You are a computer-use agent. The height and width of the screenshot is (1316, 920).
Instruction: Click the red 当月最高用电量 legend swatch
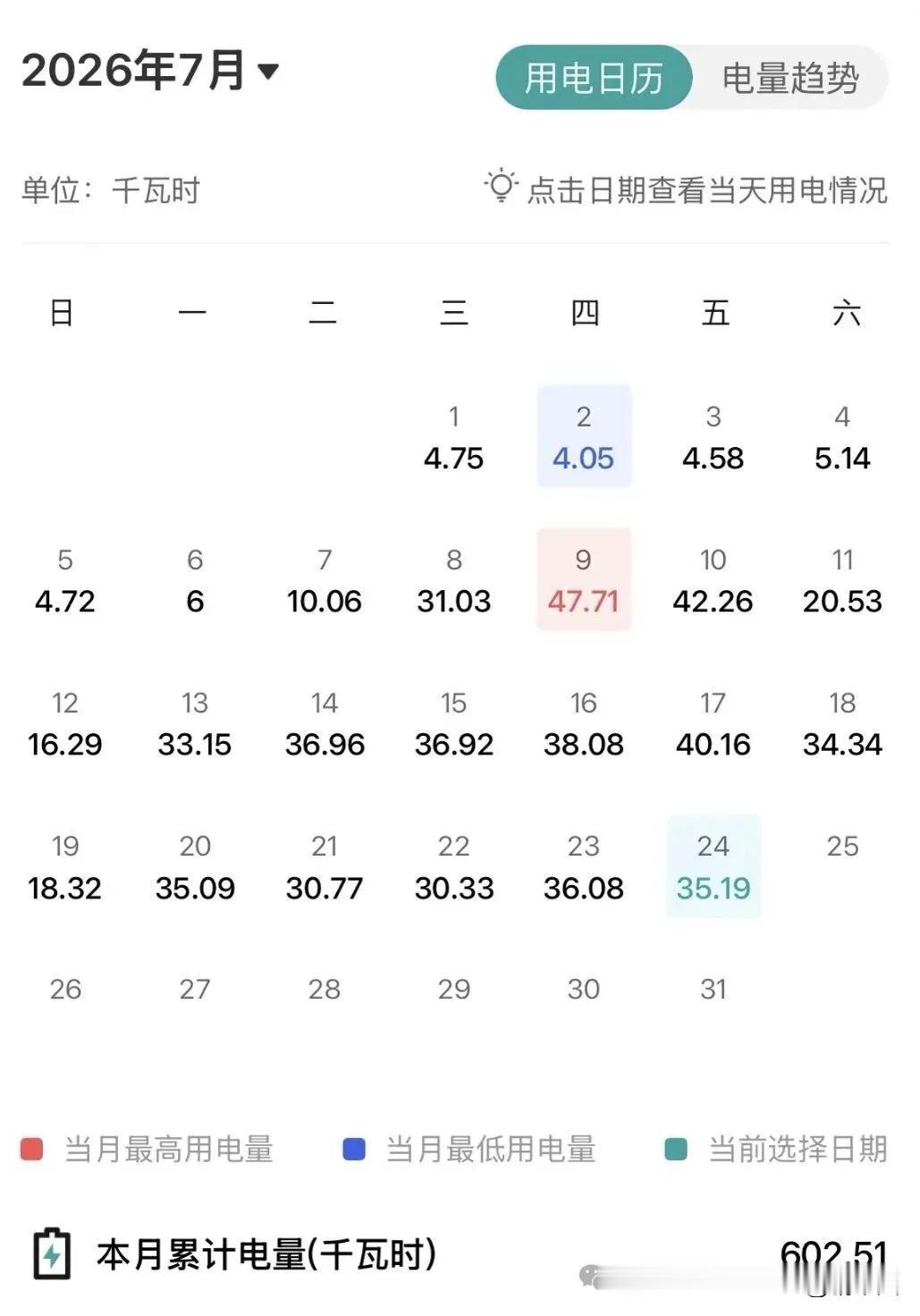point(32,1150)
